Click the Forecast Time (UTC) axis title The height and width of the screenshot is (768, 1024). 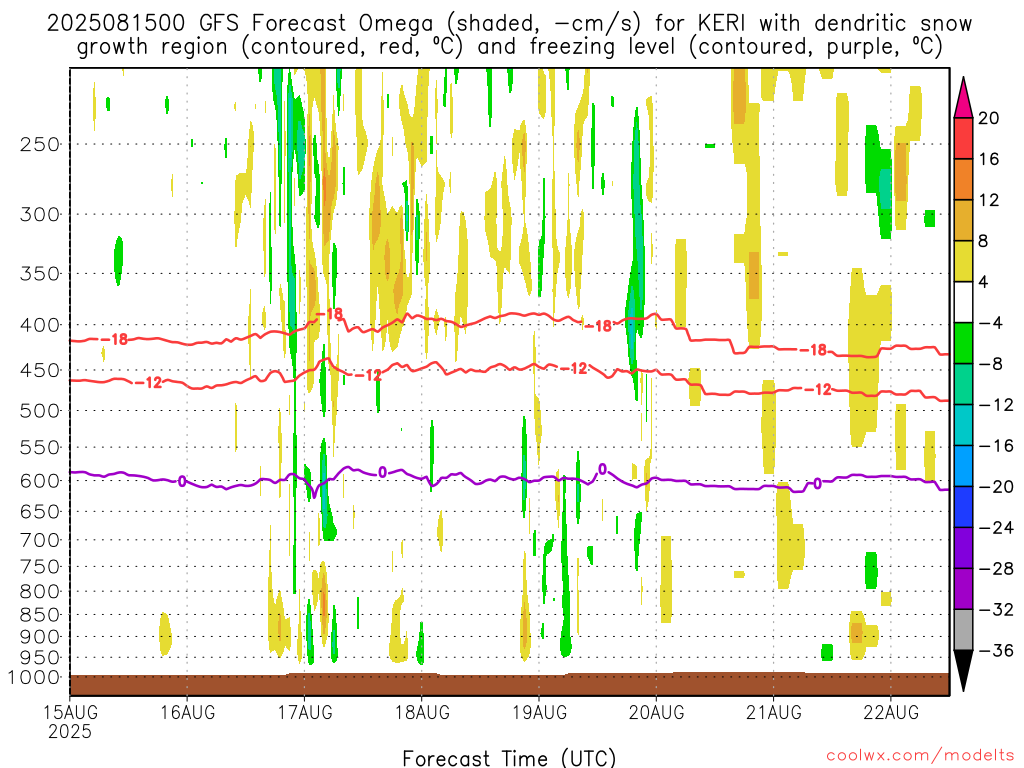(509, 758)
